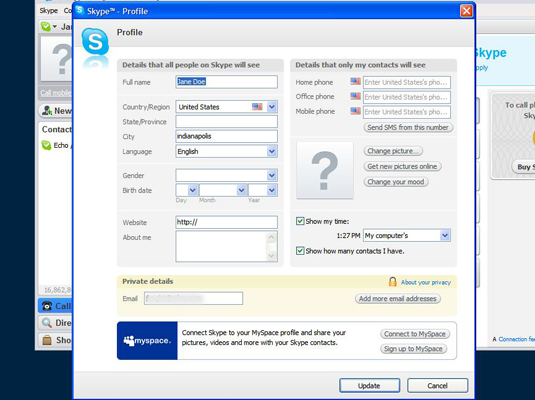The height and width of the screenshot is (400, 535).
Task: Click the Skype logo icon in title bar
Action: (x=80, y=10)
